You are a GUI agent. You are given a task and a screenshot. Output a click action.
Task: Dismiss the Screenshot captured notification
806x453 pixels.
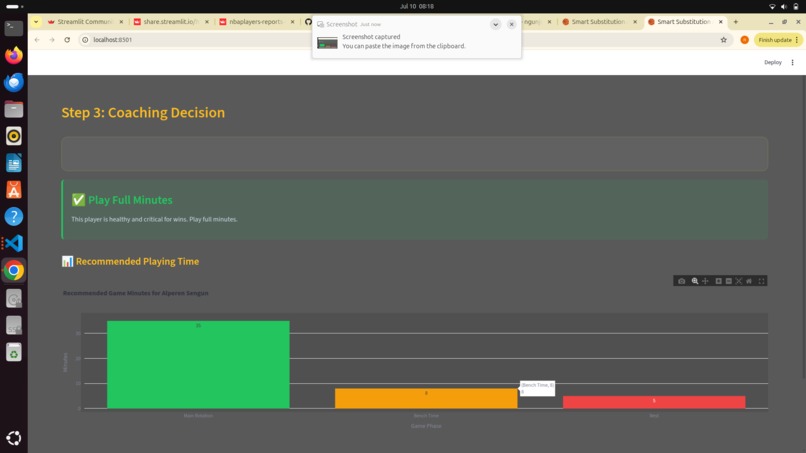[x=511, y=24]
